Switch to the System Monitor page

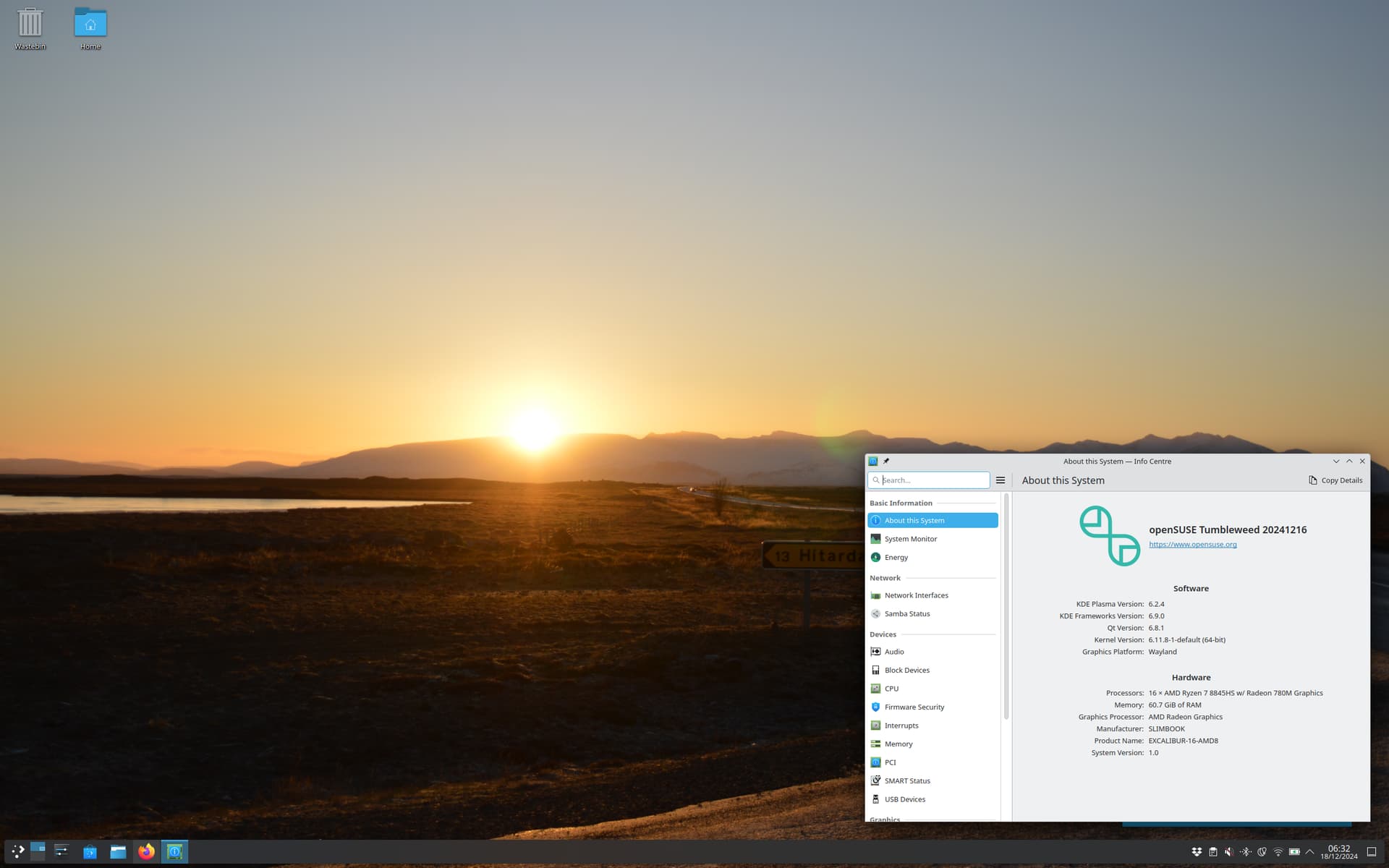point(910,539)
